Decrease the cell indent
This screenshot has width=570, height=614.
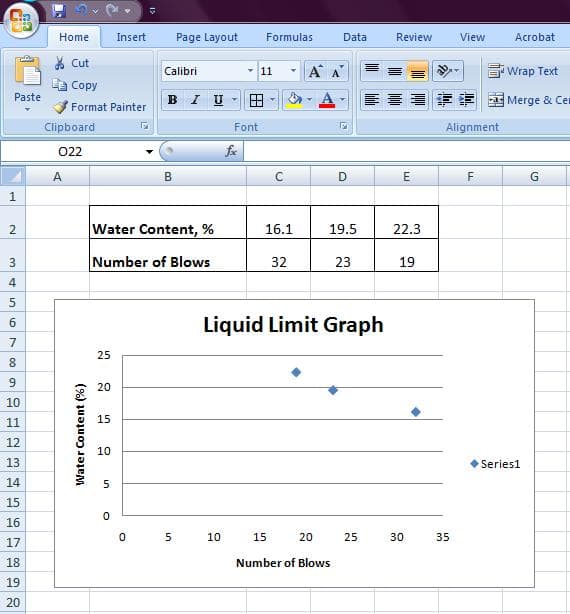[x=444, y=100]
